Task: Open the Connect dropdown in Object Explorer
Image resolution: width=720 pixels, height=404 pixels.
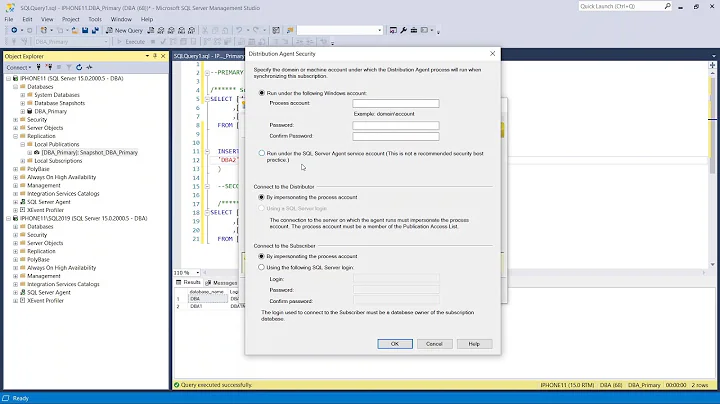Action: point(19,67)
